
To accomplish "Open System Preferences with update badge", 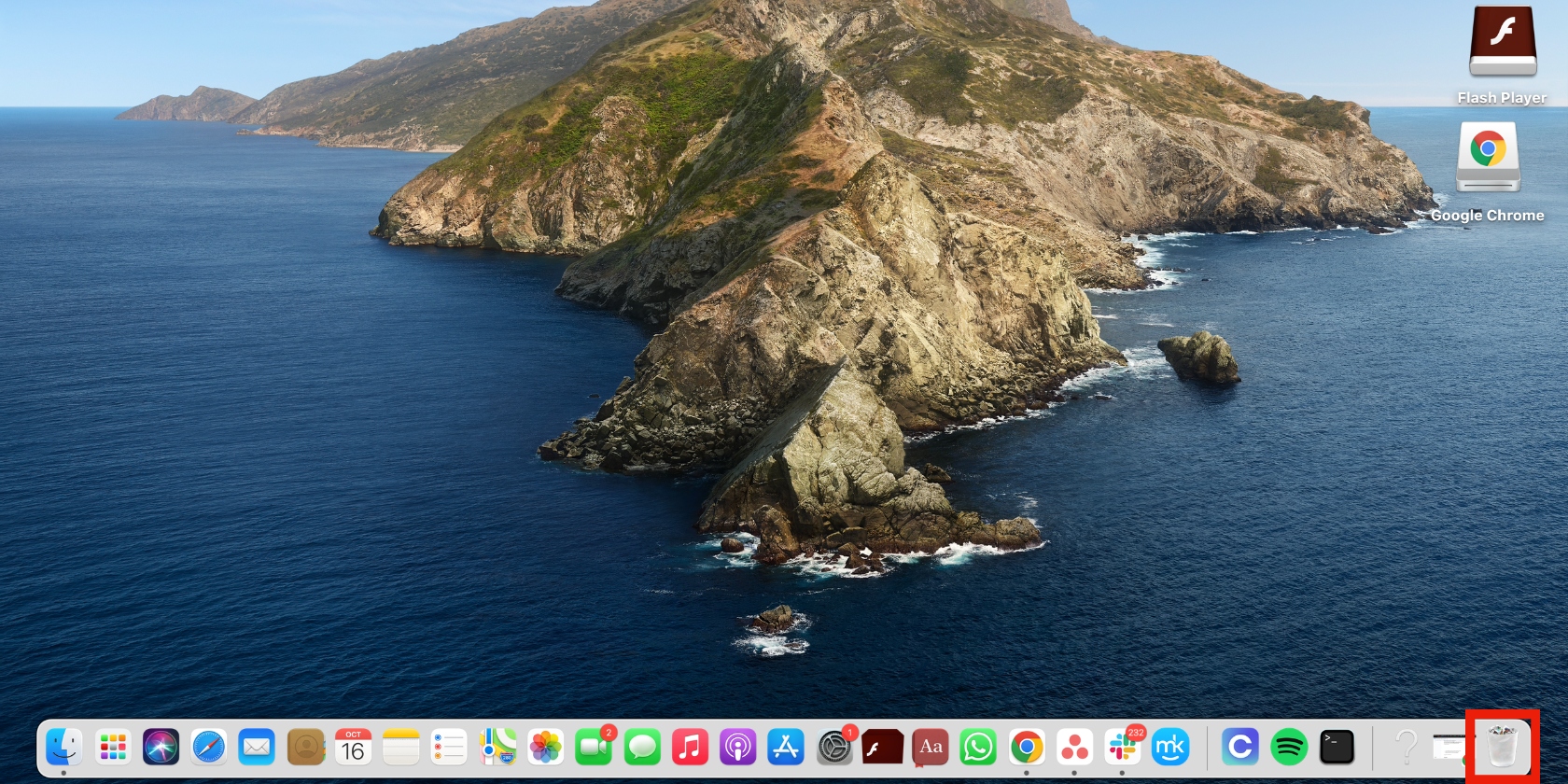I will [x=834, y=748].
